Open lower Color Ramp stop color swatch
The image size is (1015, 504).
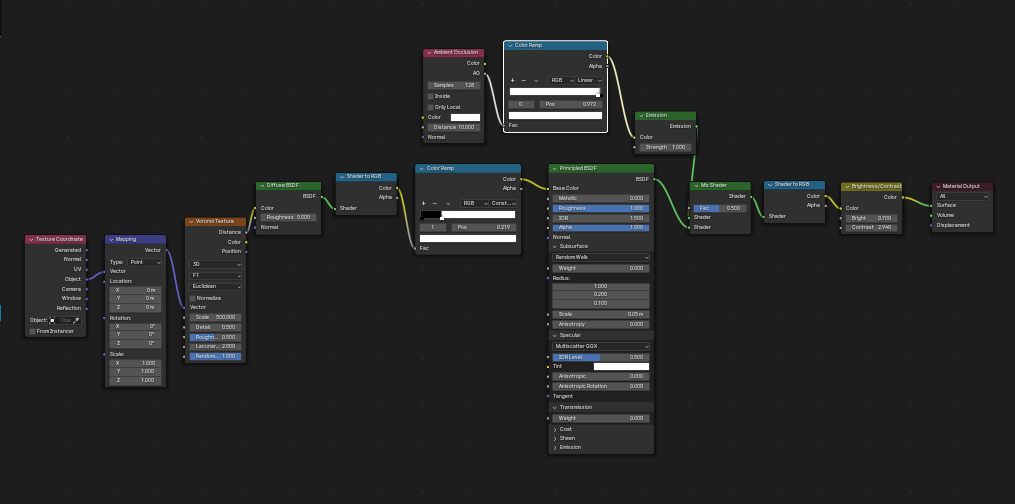point(468,239)
